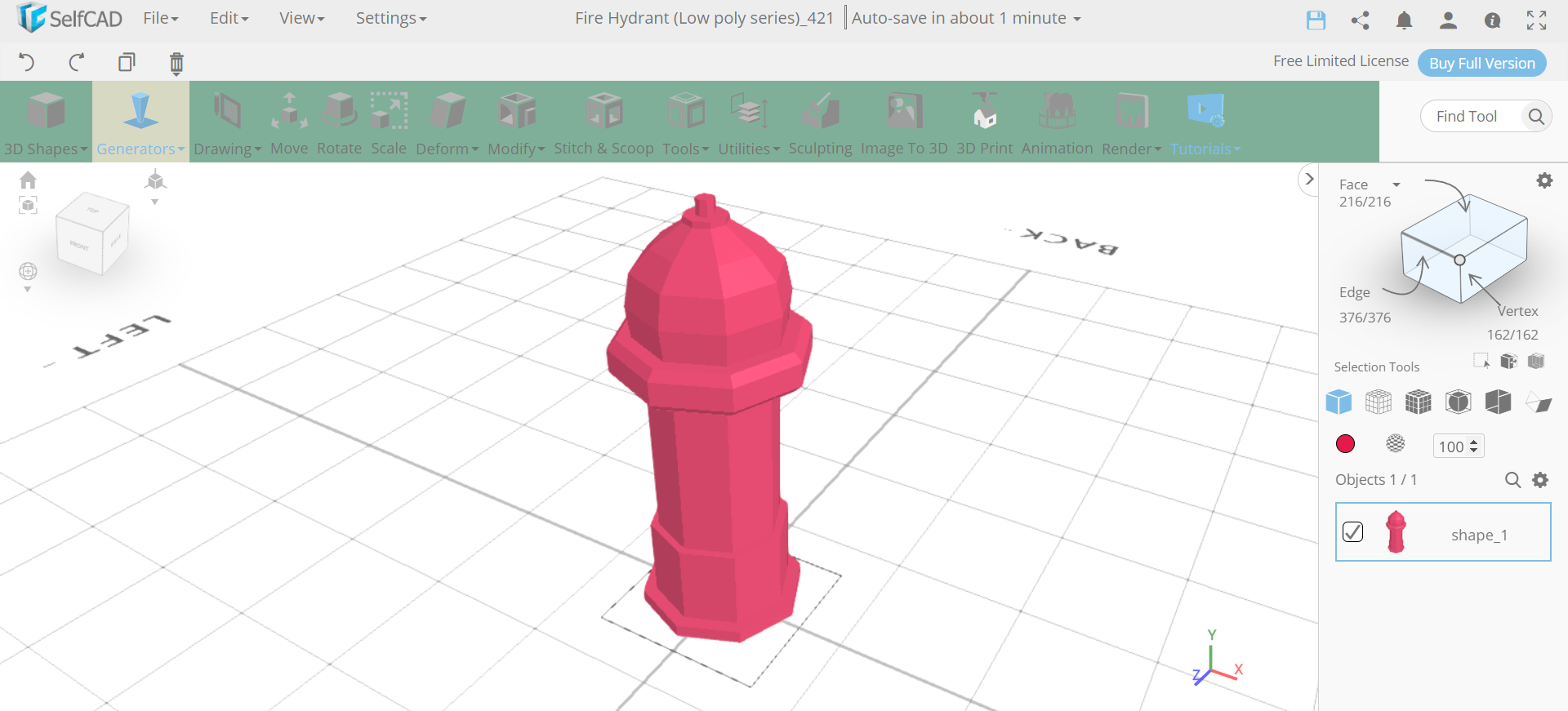Open the 3D Shapes tool

[x=46, y=122]
